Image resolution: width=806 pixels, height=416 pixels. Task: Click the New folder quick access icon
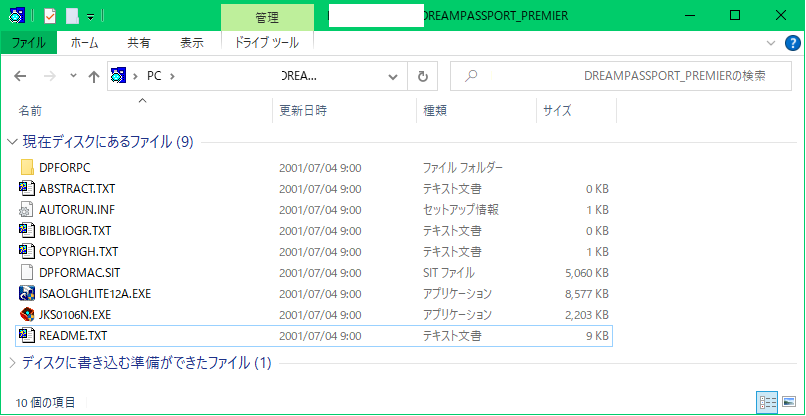[72, 16]
